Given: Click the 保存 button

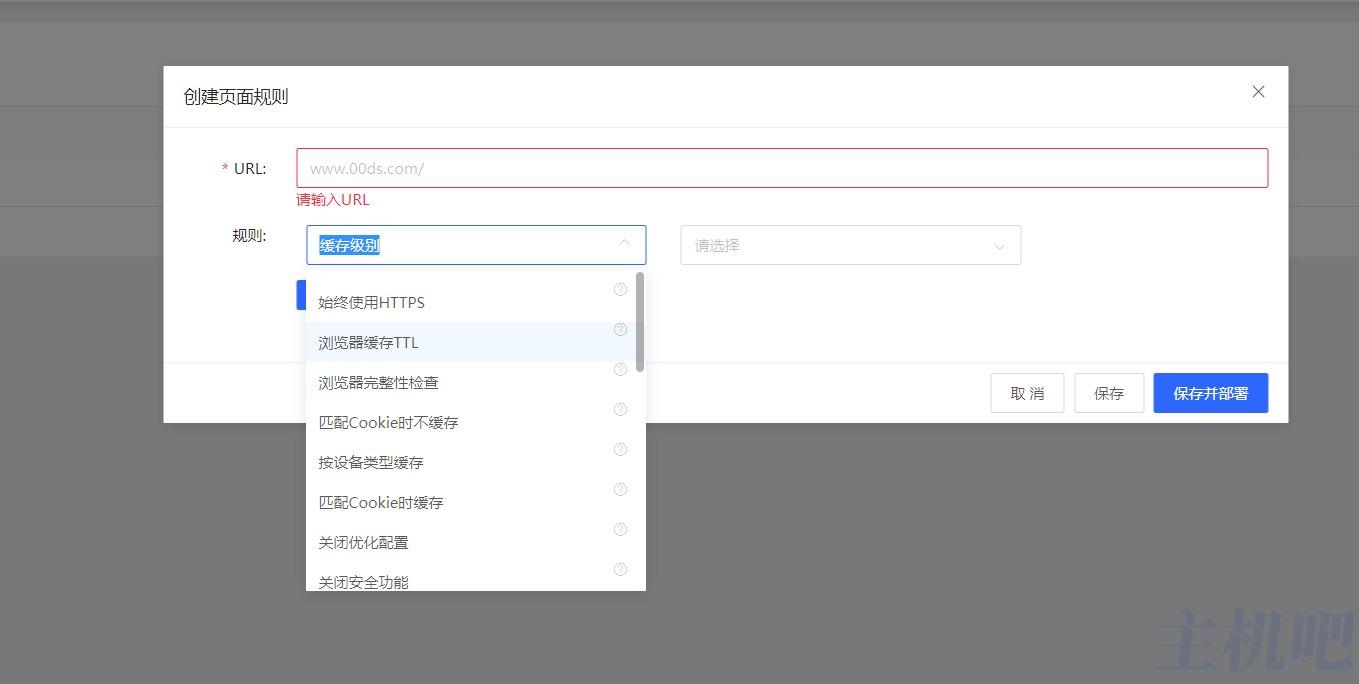Looking at the screenshot, I should click(x=1109, y=393).
